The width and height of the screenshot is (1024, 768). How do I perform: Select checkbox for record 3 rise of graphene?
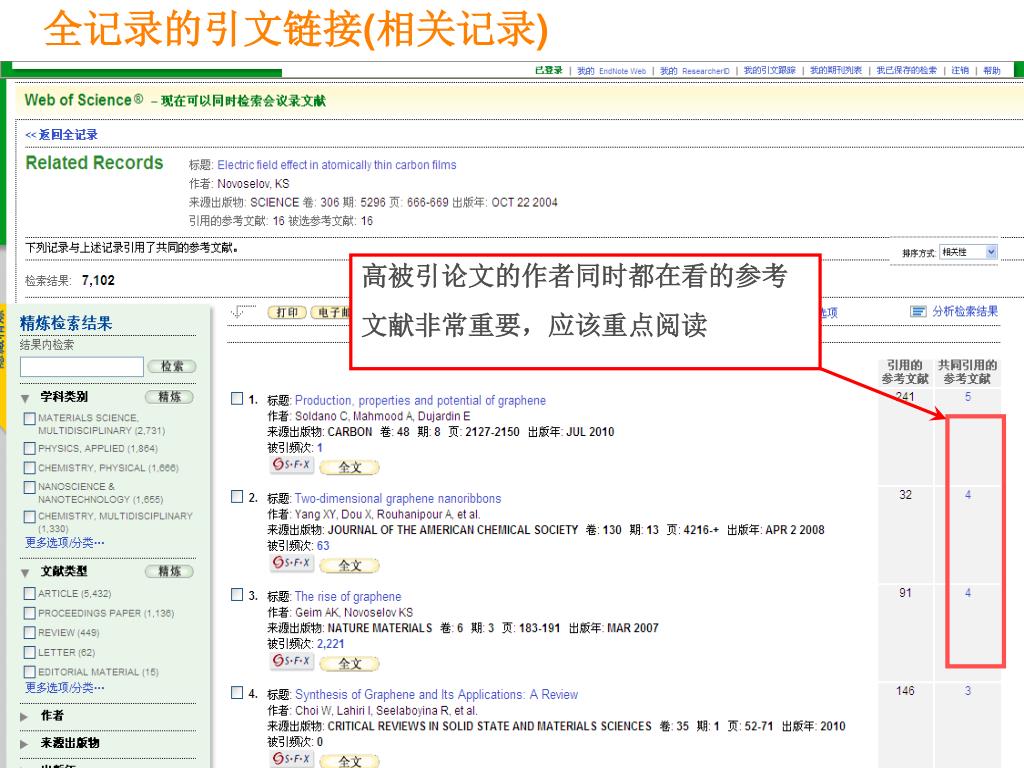click(x=237, y=594)
